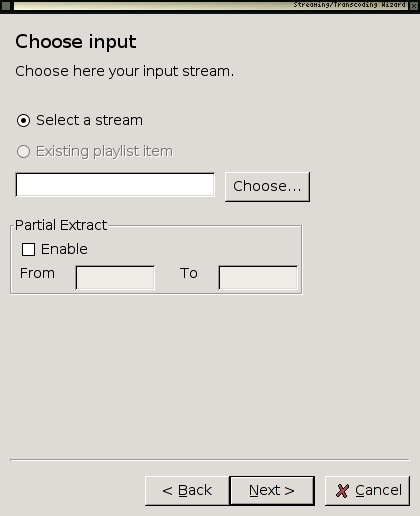
Task: Click the "Enable" text label
Action: [64, 249]
